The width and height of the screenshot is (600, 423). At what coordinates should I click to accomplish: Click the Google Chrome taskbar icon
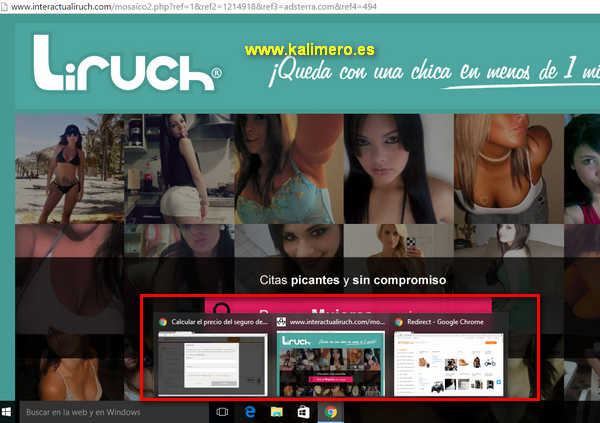[329, 411]
